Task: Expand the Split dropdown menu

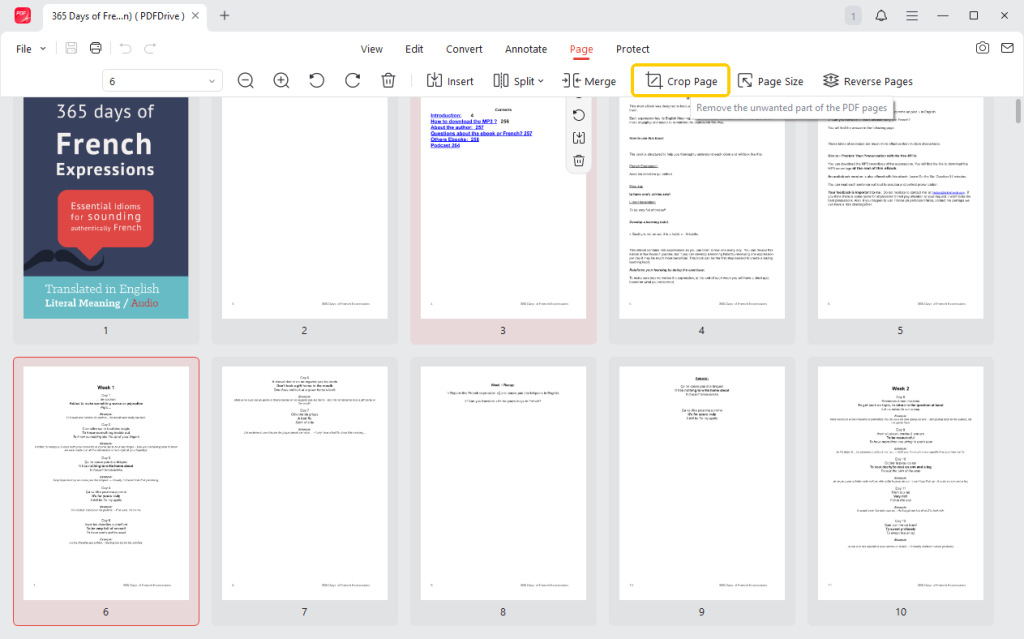Action: 519,81
